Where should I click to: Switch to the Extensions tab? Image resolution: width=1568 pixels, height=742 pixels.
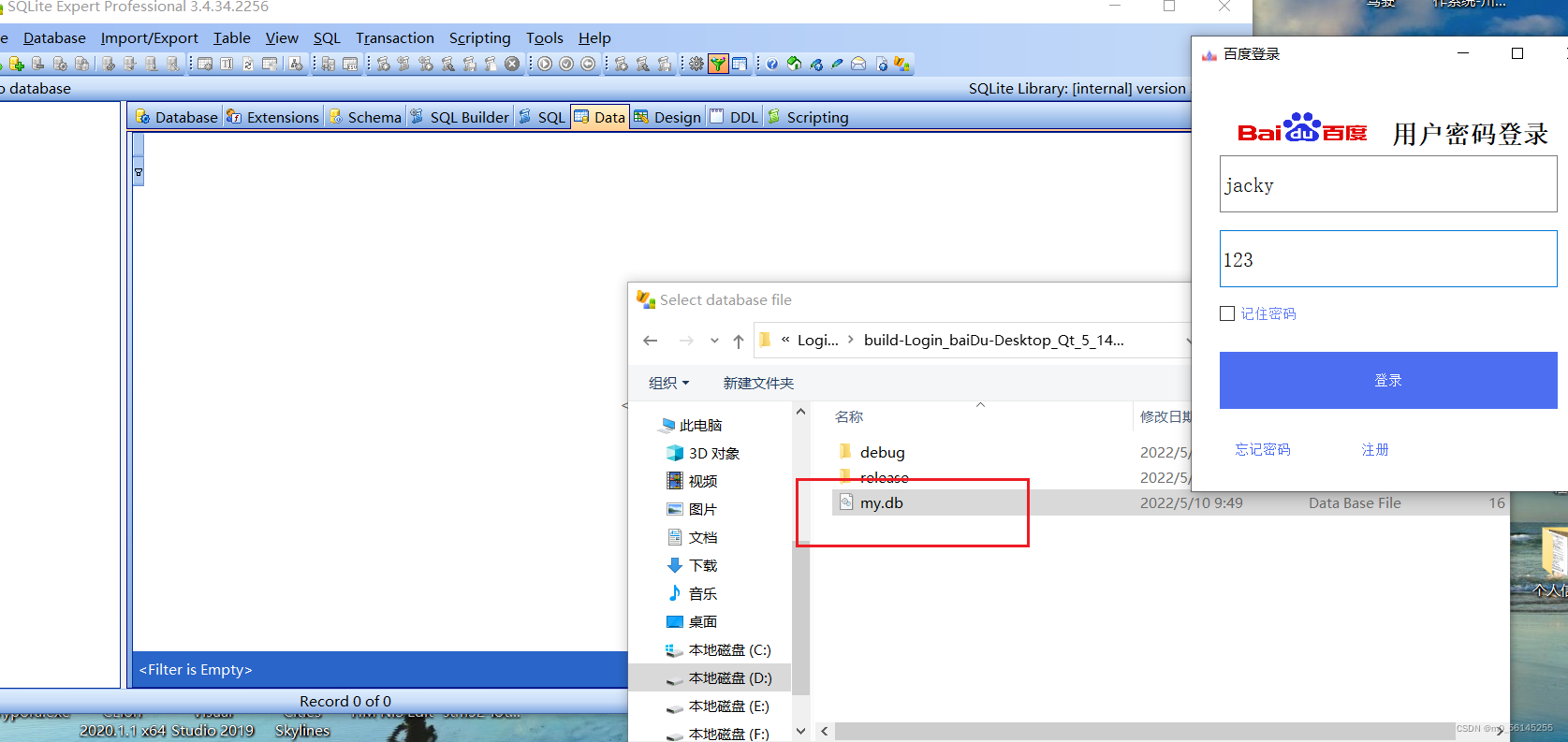point(272,117)
